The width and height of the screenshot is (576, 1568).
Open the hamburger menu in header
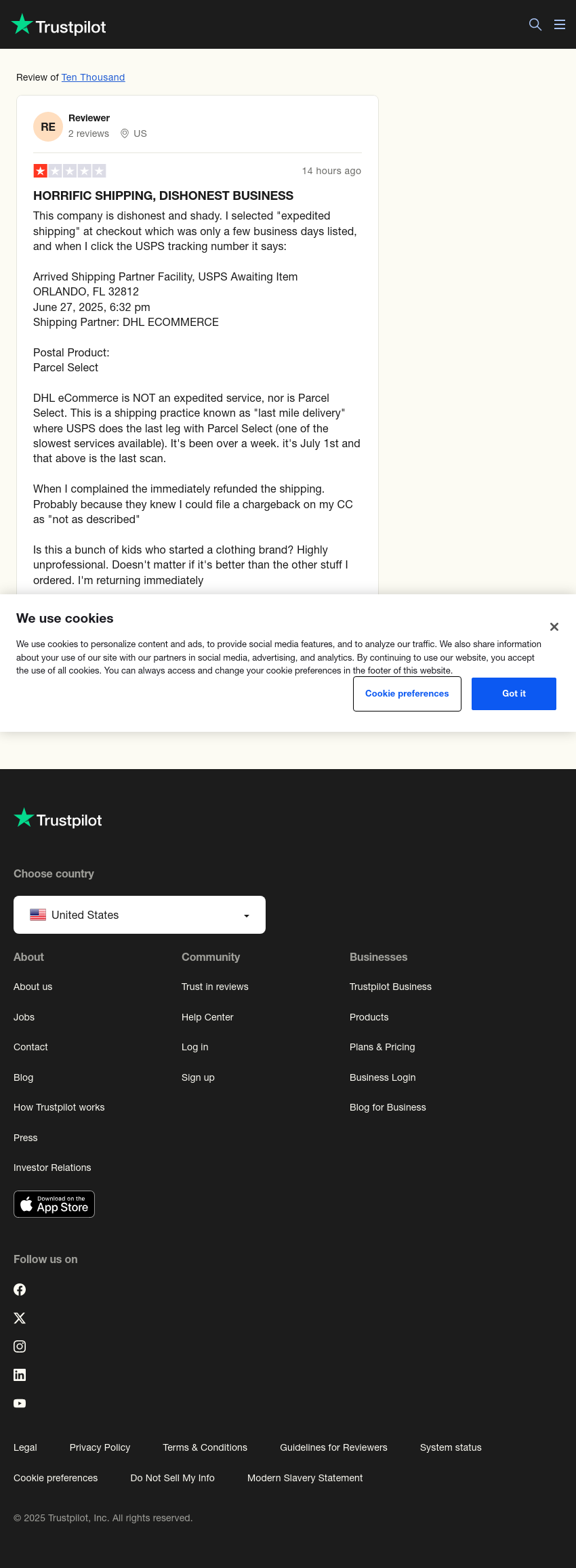(x=560, y=24)
